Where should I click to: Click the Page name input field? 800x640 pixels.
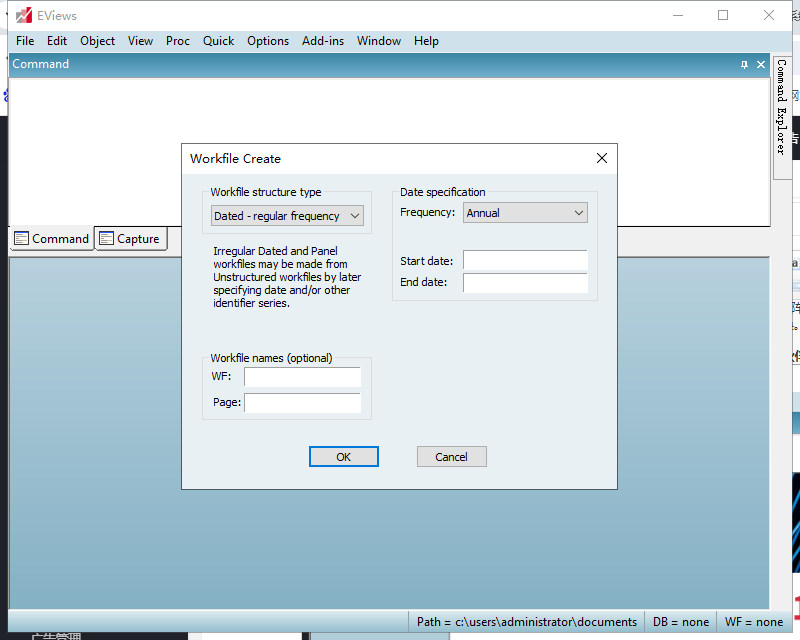click(x=303, y=403)
